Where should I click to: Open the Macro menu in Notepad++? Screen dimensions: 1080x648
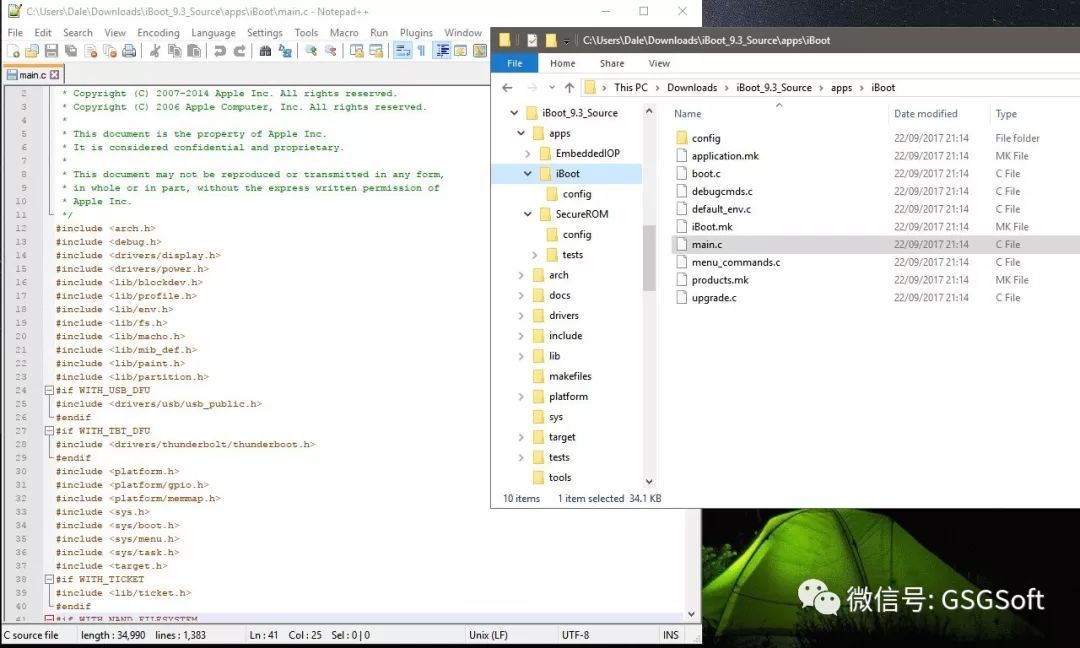click(x=344, y=32)
